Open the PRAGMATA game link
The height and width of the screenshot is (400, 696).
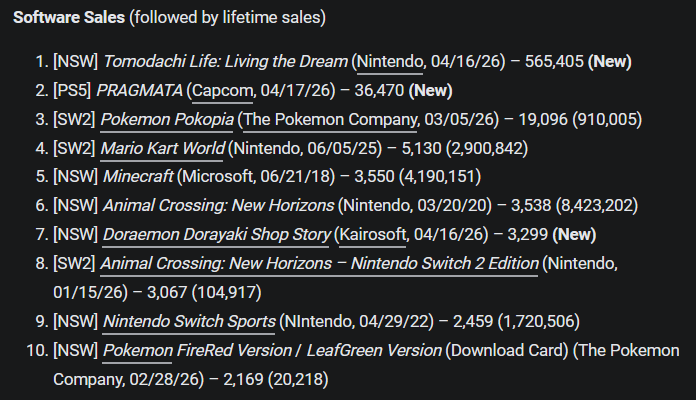(140, 91)
